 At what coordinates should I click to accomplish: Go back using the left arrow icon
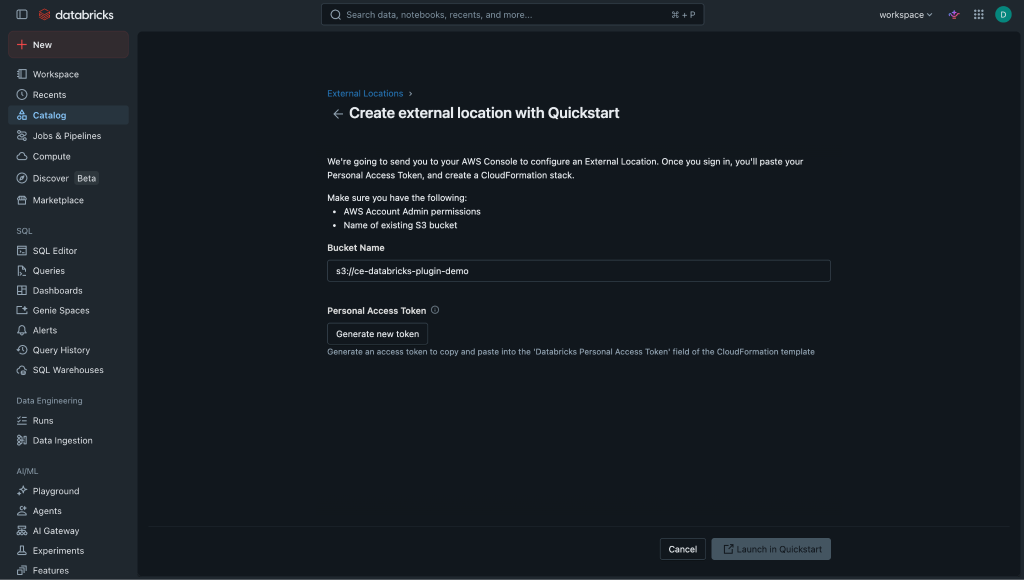tap(338, 114)
